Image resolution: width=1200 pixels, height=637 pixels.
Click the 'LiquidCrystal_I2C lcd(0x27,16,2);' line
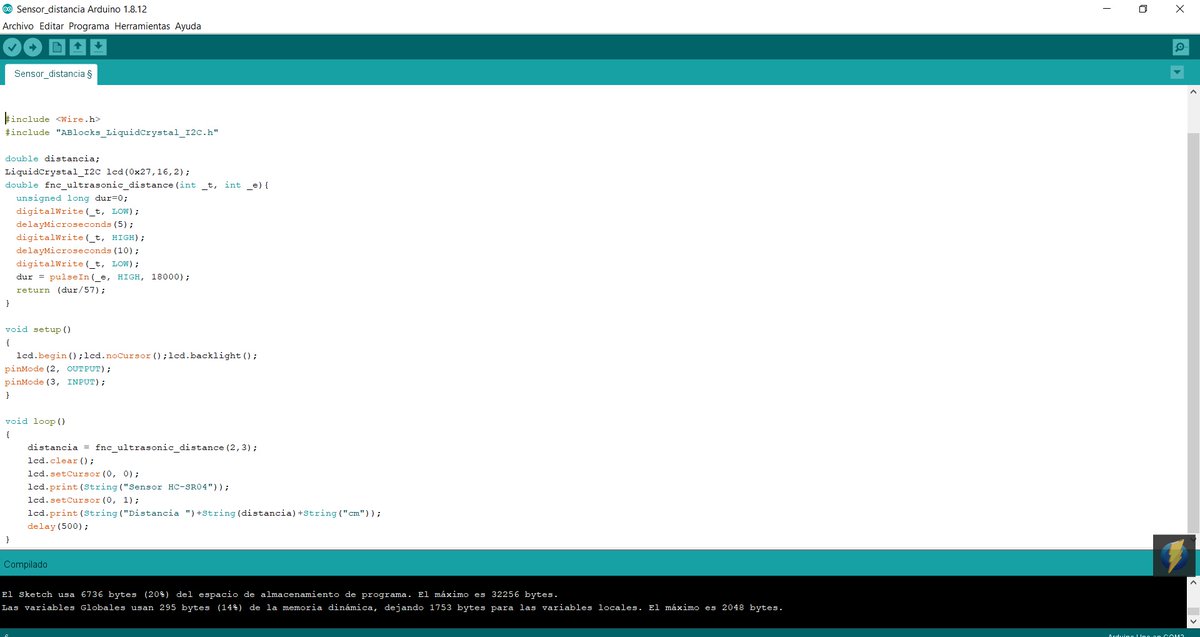(97, 171)
